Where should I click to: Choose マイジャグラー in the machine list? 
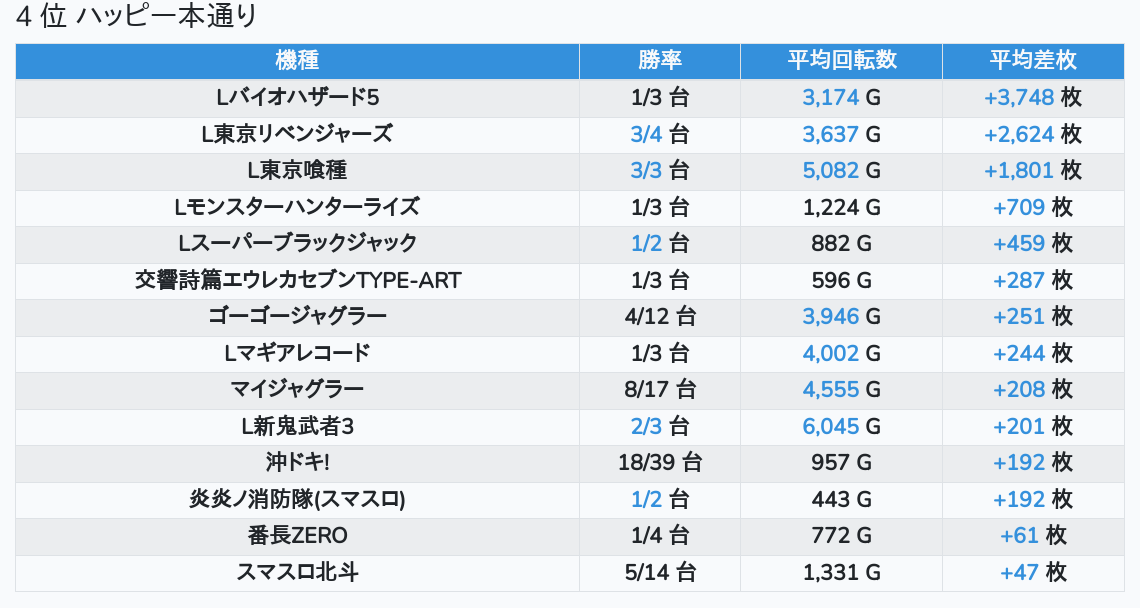coord(297,389)
